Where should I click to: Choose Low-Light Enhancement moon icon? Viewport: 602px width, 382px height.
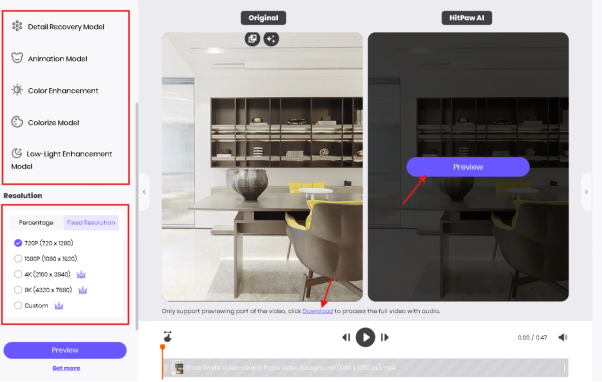coord(17,153)
